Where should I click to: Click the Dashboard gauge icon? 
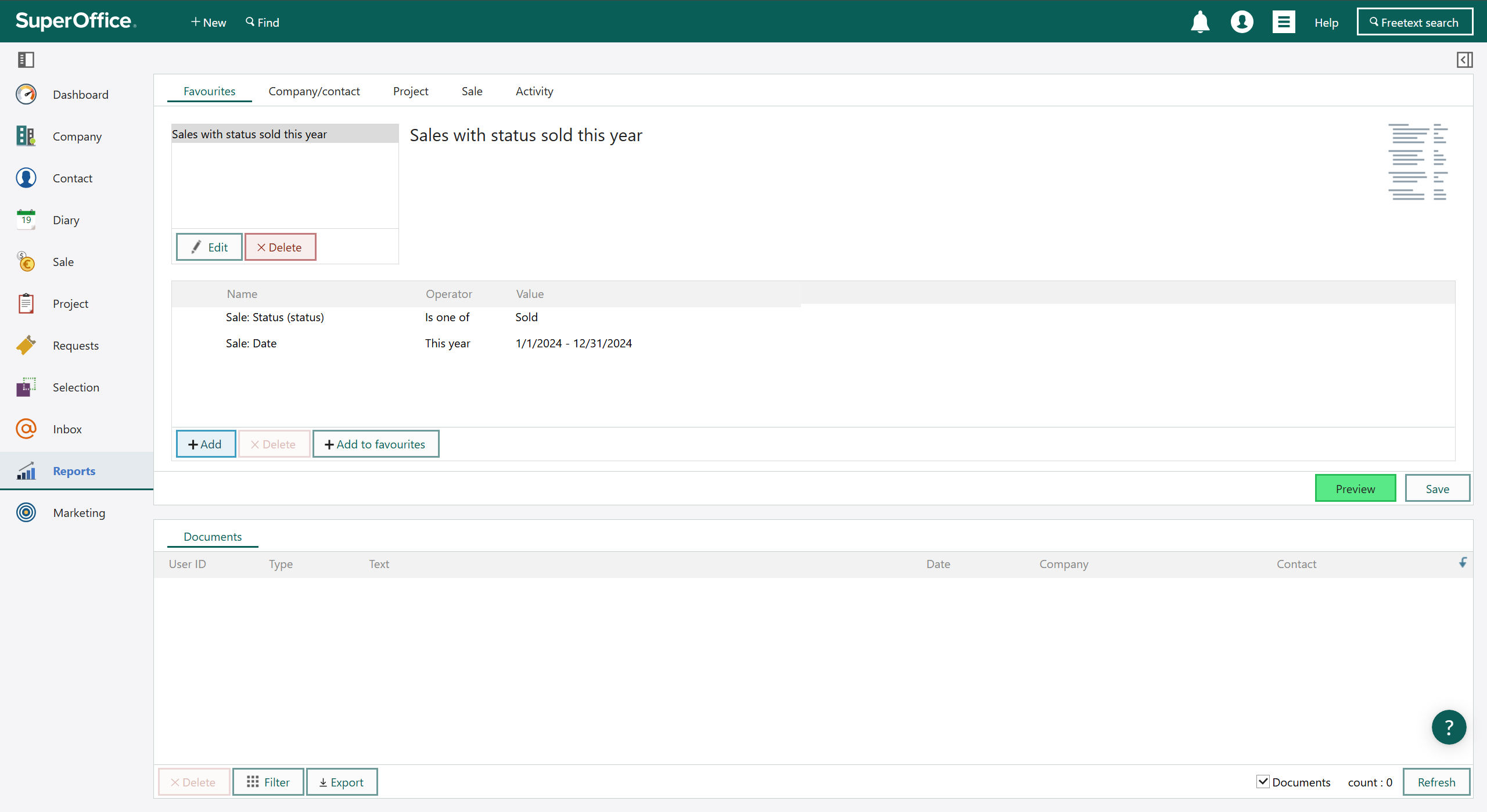point(26,94)
